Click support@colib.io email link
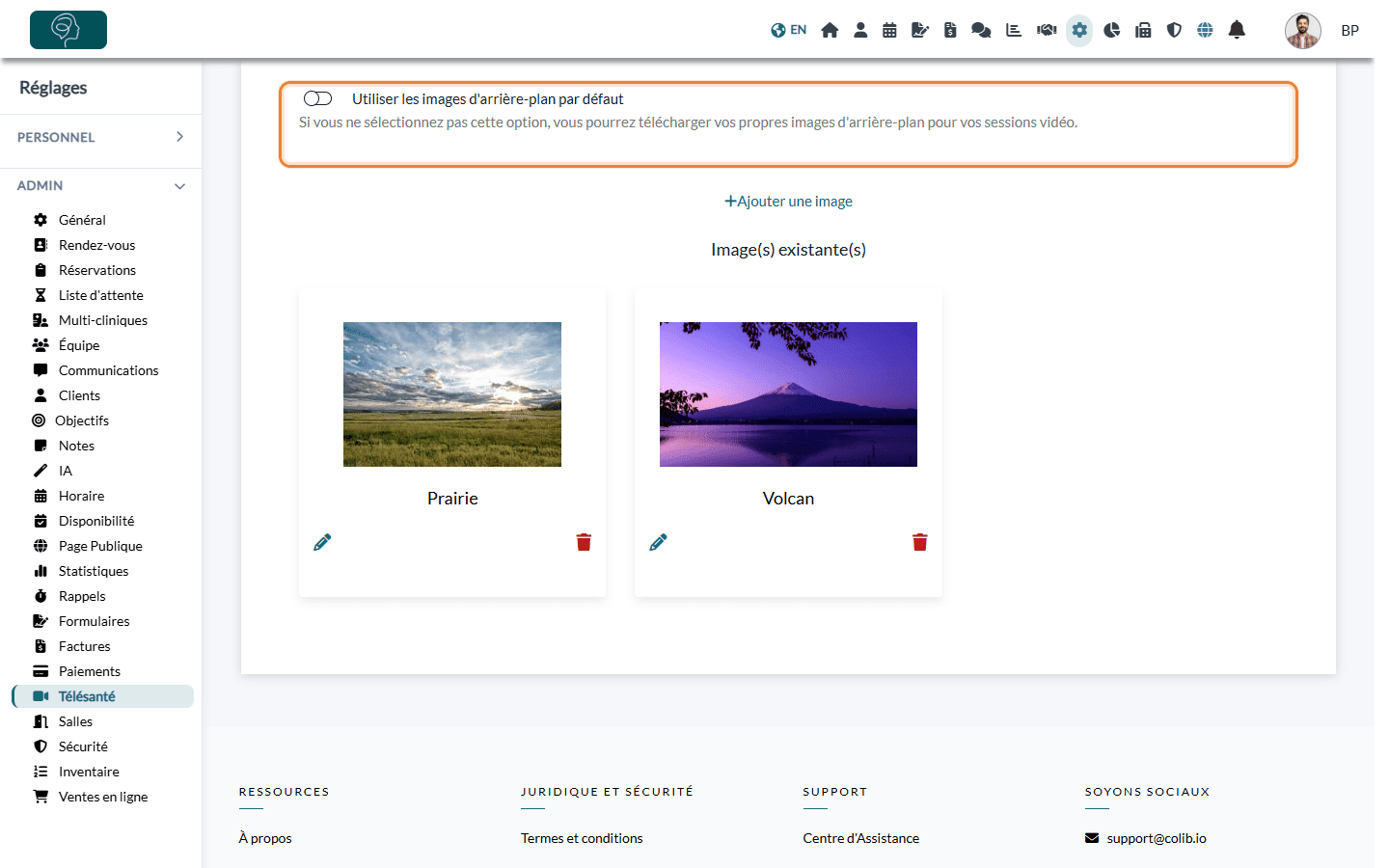1389x868 pixels. pyautogui.click(x=1157, y=838)
